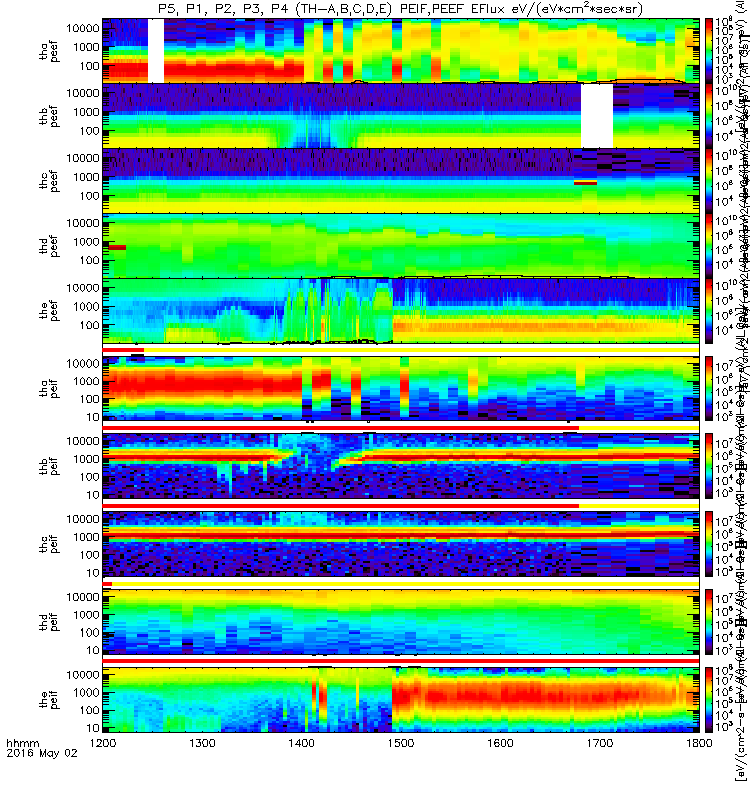Click the yellow segment of bar above thd peif

tap(405, 584)
